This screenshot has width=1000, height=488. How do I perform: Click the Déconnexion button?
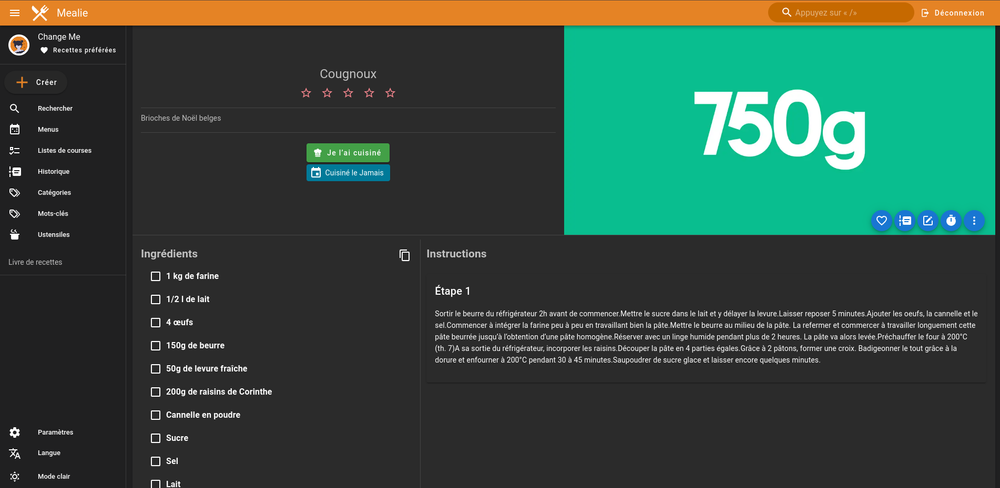[952, 13]
